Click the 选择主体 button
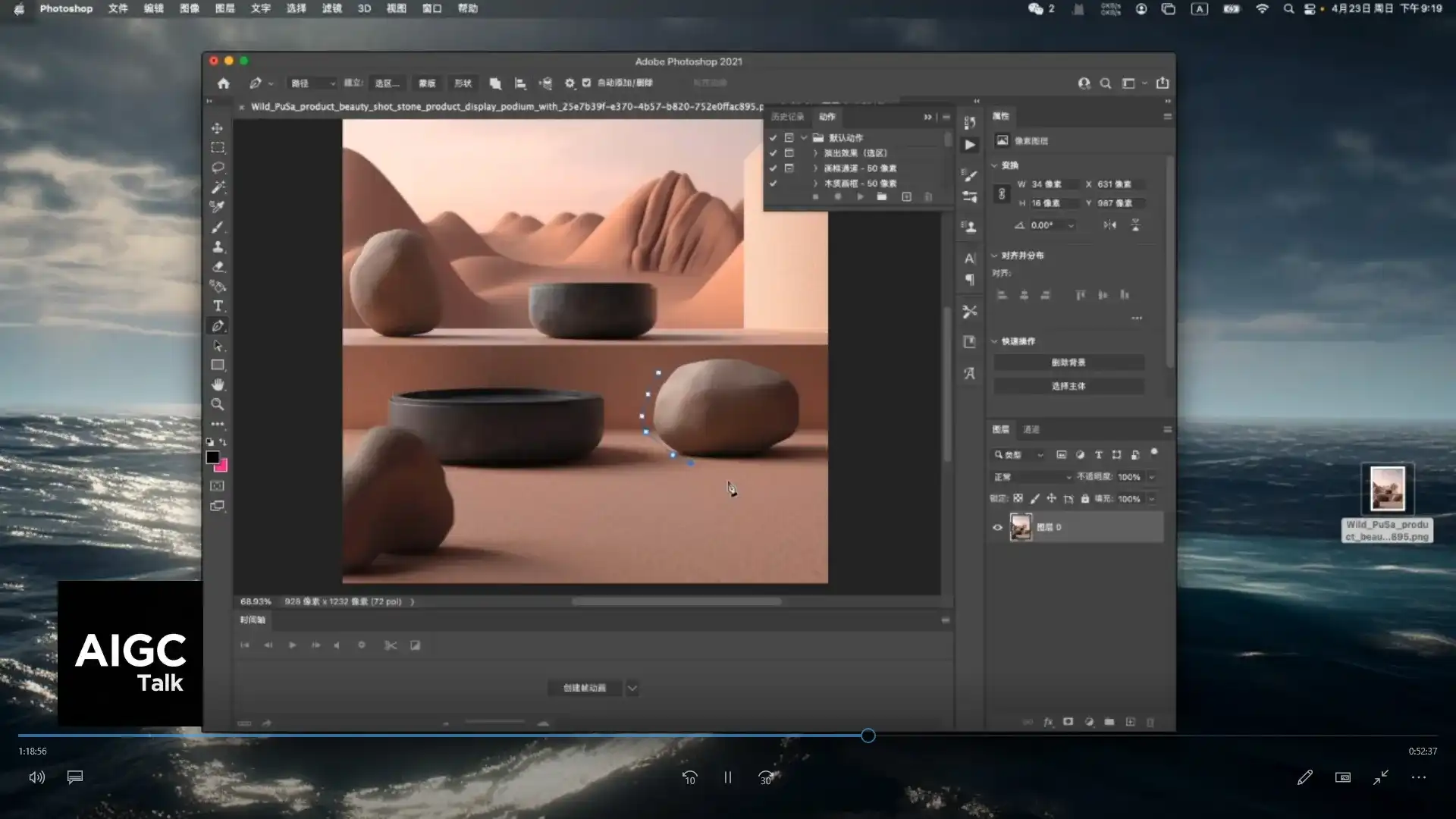 (x=1068, y=386)
